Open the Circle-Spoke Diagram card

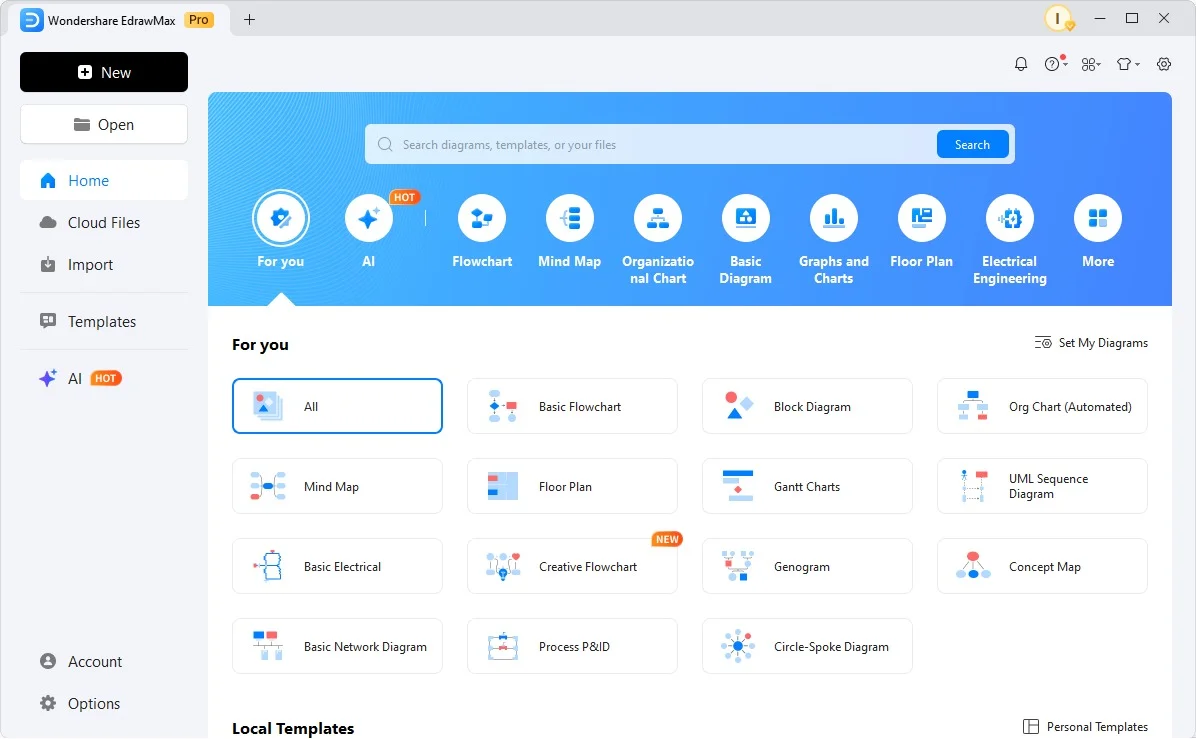[x=807, y=647]
